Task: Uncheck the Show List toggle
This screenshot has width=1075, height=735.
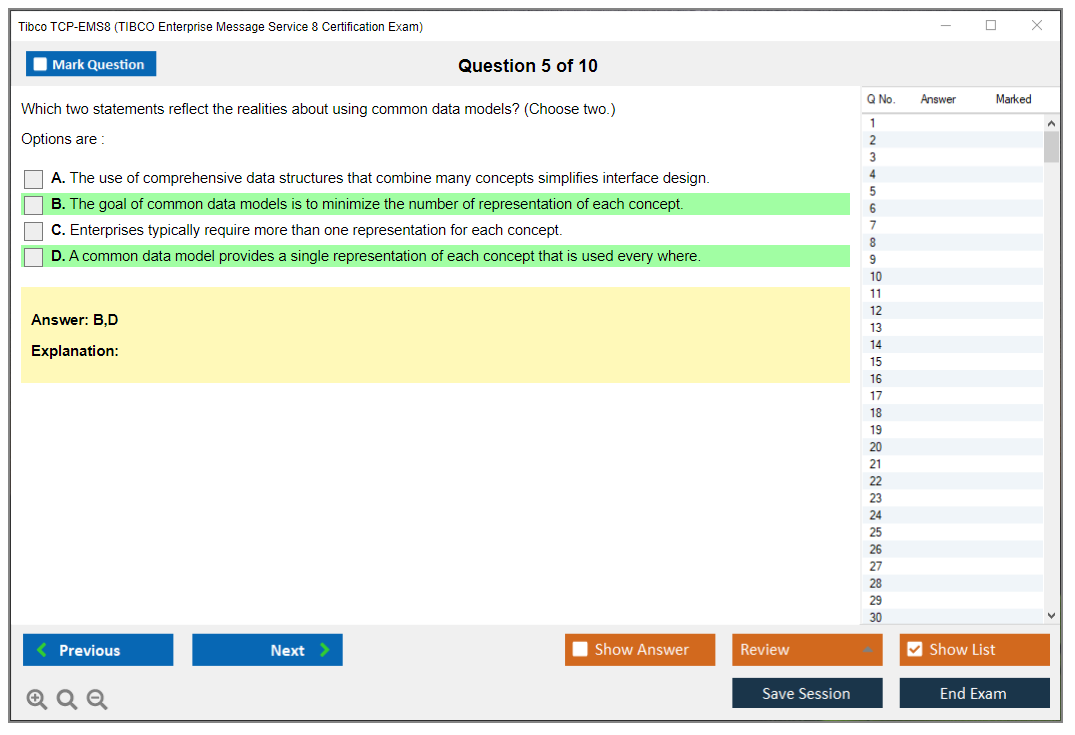Action: point(914,650)
